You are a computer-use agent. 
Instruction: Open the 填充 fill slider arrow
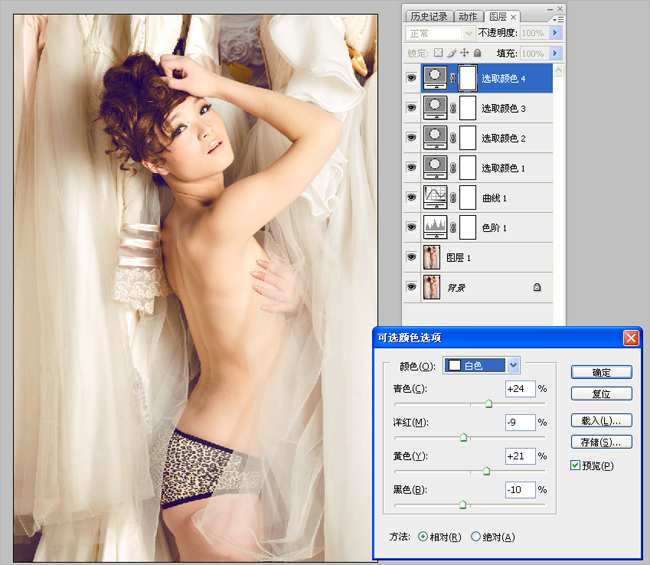(x=555, y=53)
